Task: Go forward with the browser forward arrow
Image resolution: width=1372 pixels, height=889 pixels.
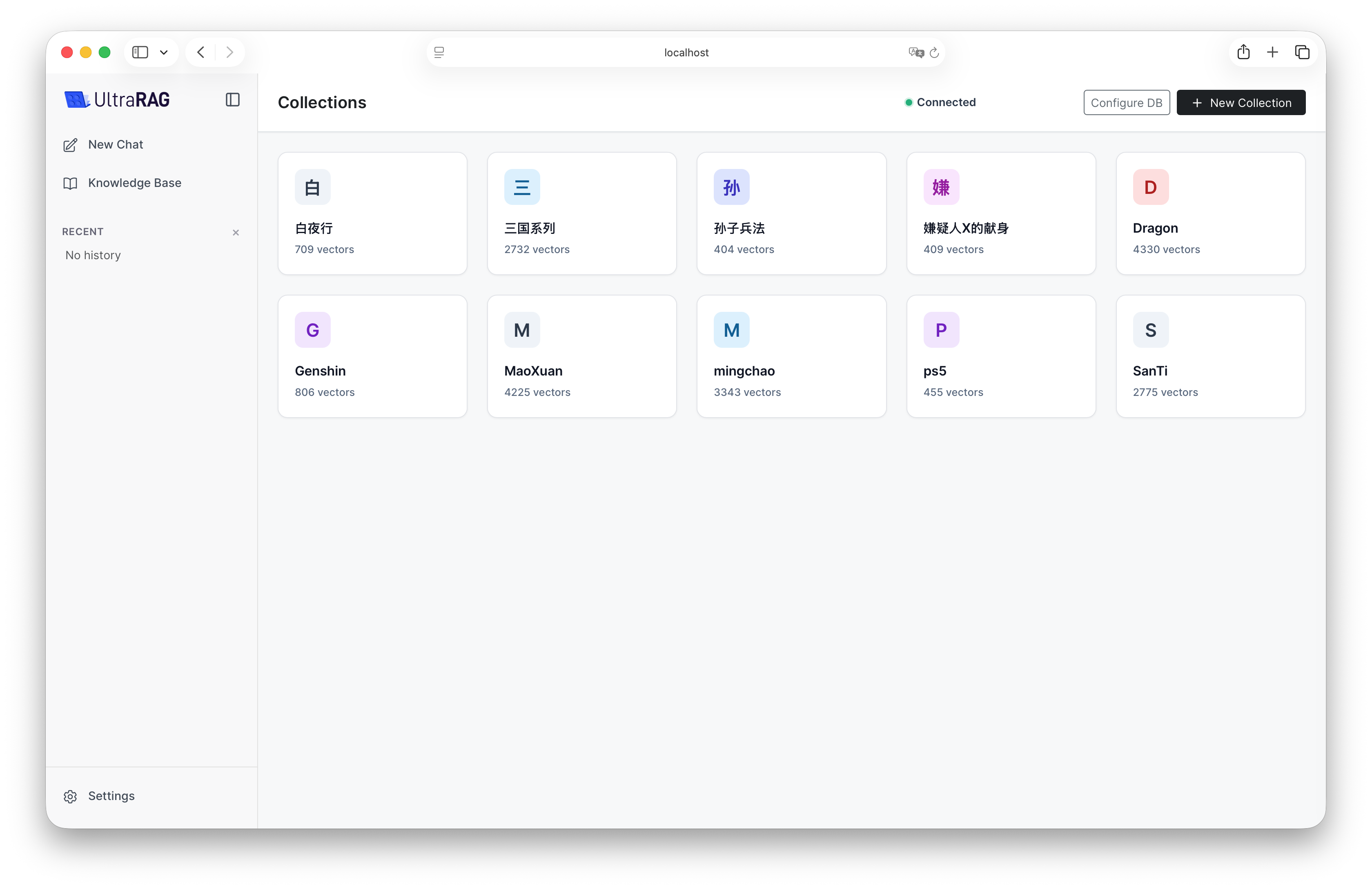Action: point(230,52)
